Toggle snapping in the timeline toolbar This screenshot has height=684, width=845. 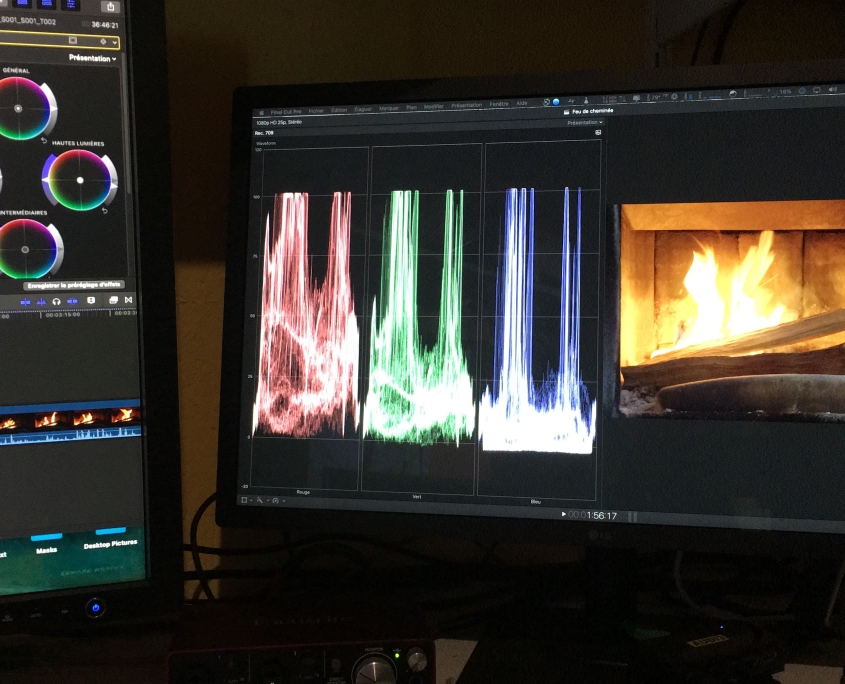pyautogui.click(x=72, y=301)
